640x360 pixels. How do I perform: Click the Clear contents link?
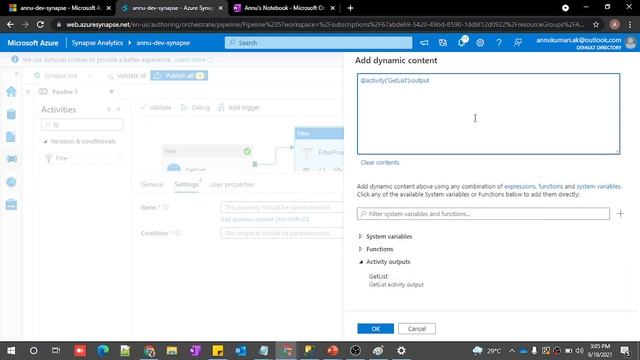tap(380, 162)
